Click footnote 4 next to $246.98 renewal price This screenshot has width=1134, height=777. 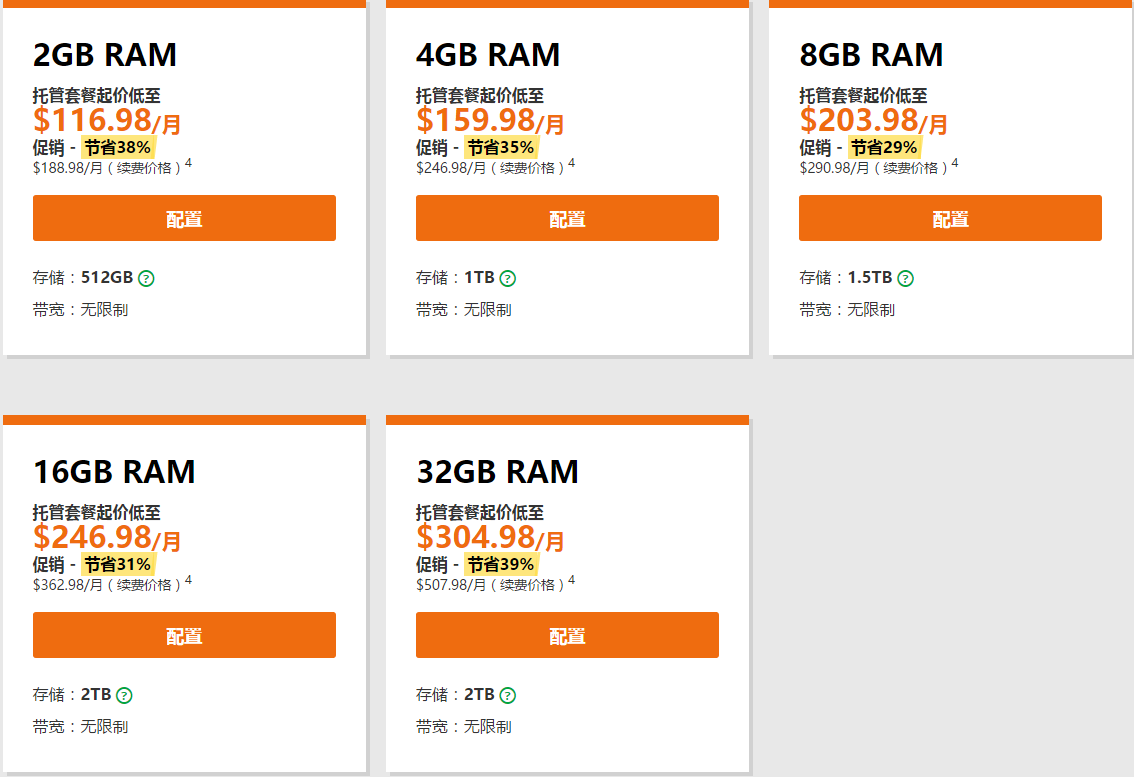pyautogui.click(x=572, y=163)
